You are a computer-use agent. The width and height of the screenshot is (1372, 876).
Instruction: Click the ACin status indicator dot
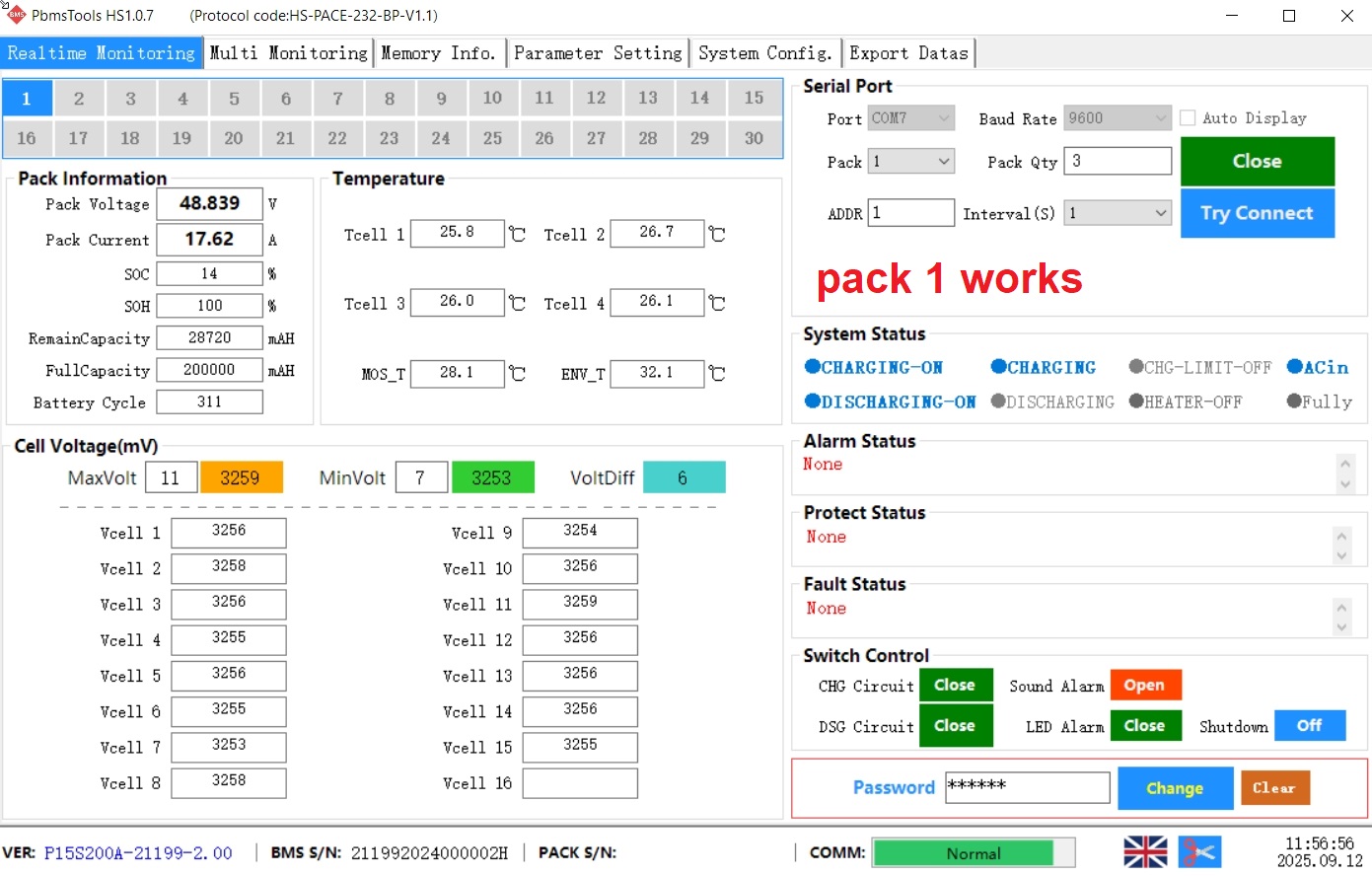click(x=1295, y=367)
